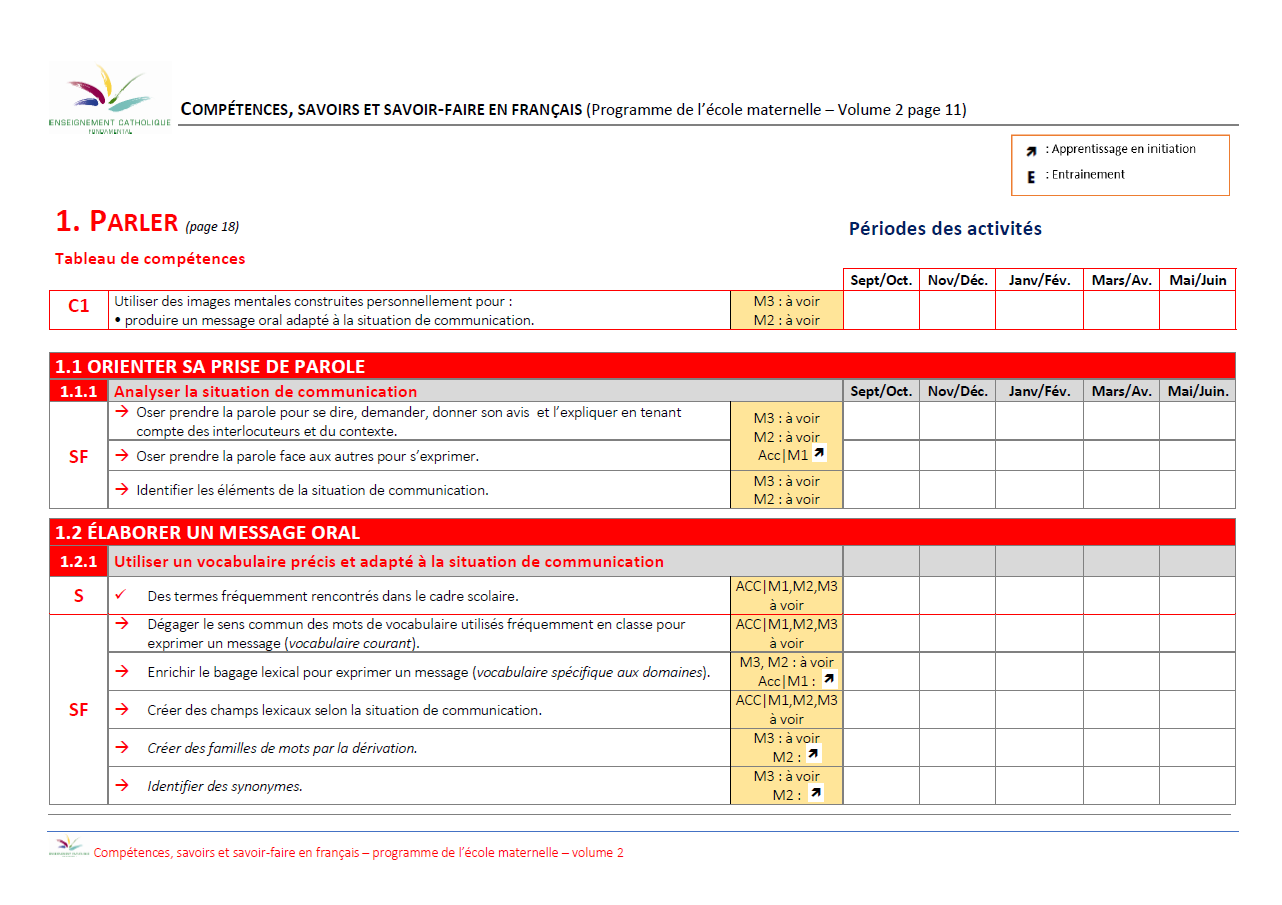Click the title 'Compétences, savoirs et savoir-faire en français'
1282x905 pixels.
pyautogui.click(x=381, y=110)
